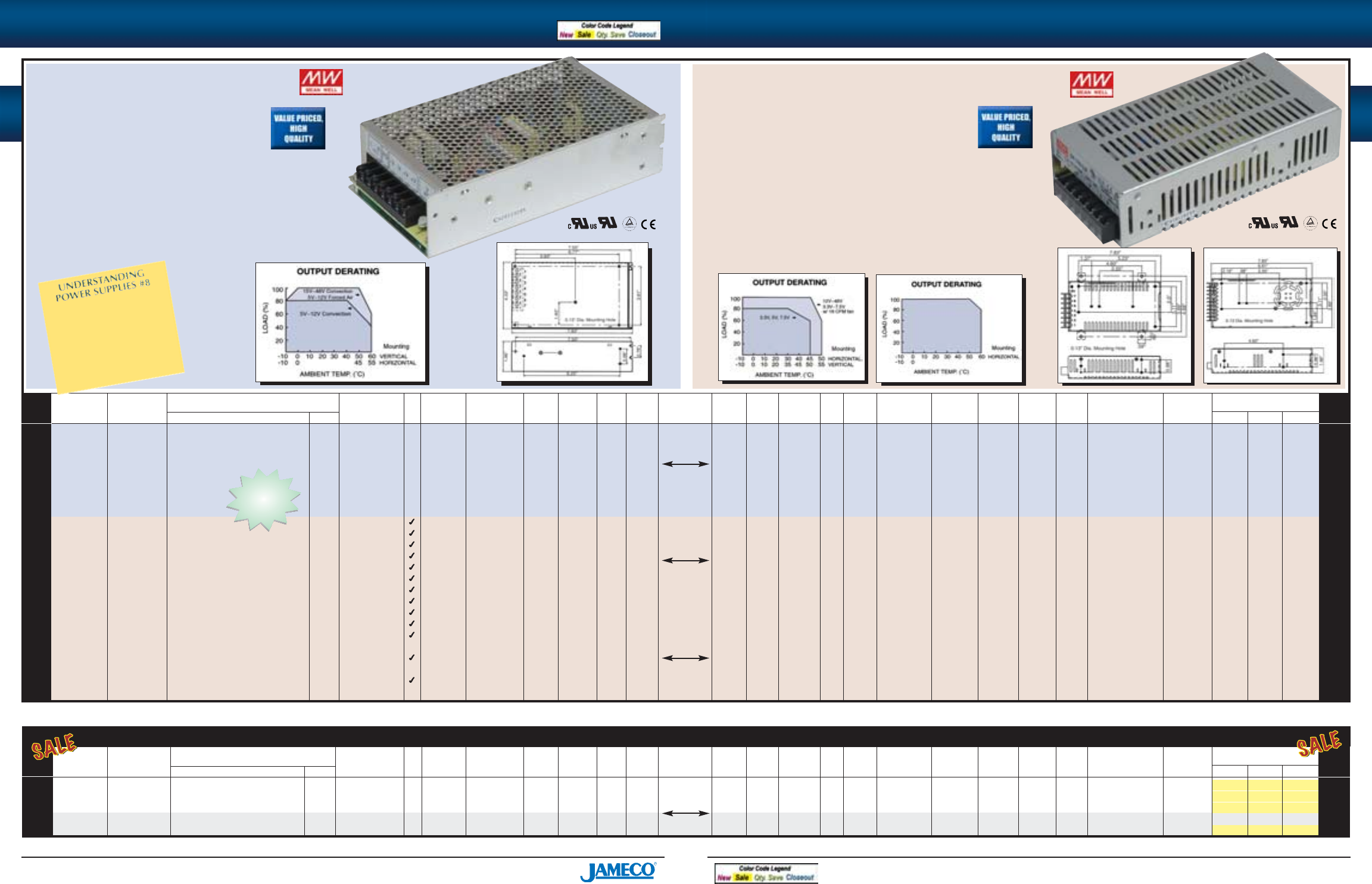Click 'Color Code Legend' title at top
This screenshot has height=884, width=1372.
tap(607, 26)
